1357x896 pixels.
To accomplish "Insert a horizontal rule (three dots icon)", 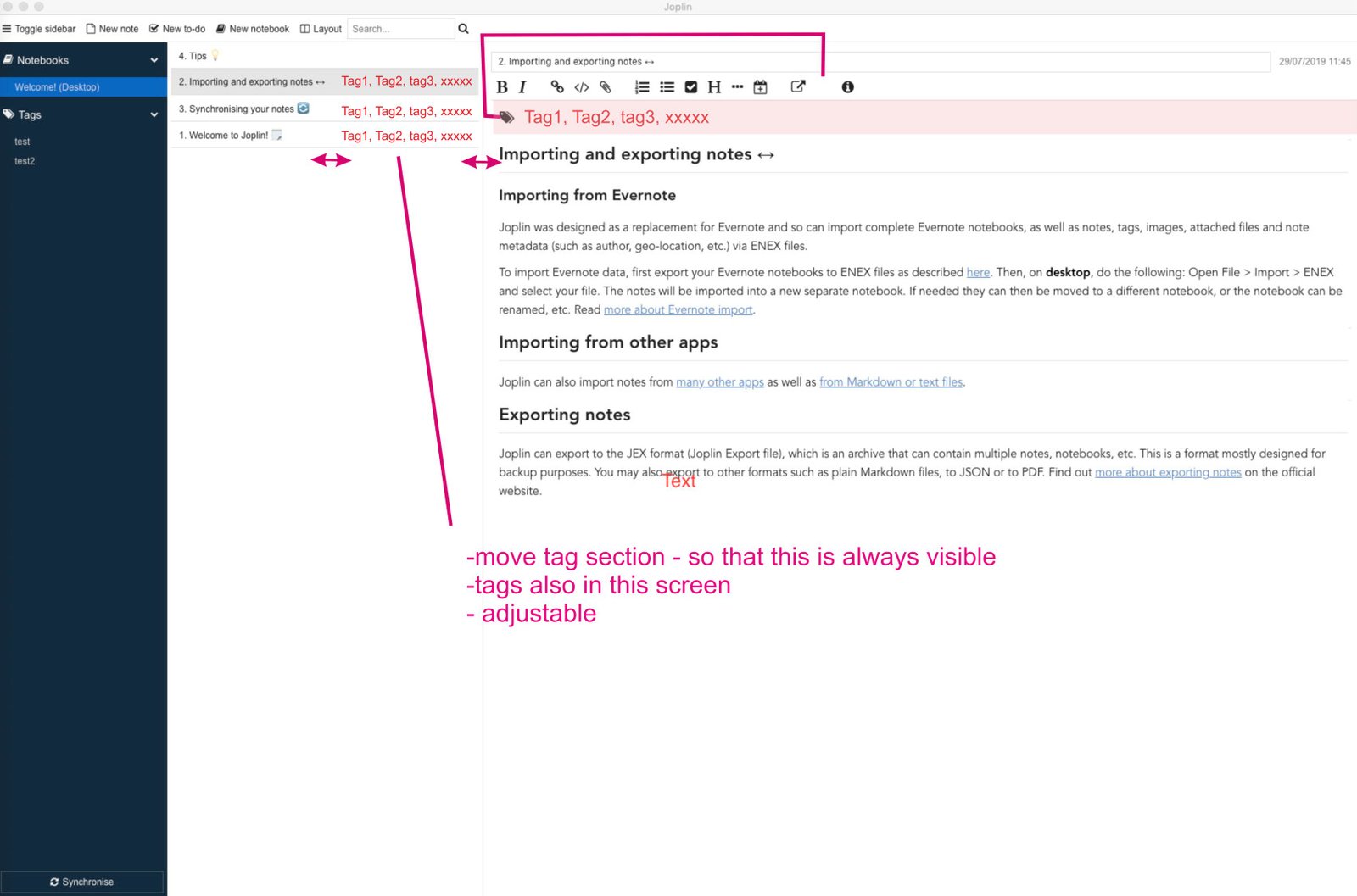I will pyautogui.click(x=737, y=87).
